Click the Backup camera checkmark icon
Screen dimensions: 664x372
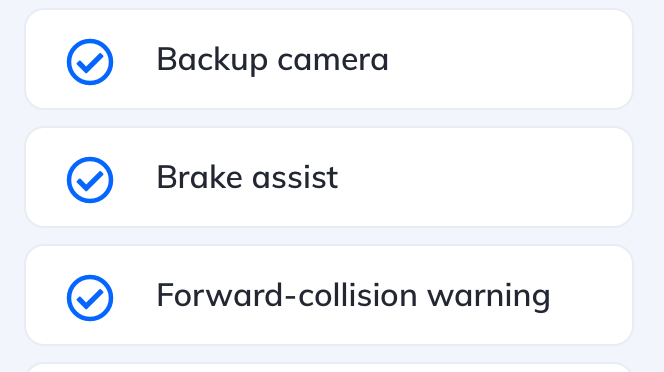[90, 62]
